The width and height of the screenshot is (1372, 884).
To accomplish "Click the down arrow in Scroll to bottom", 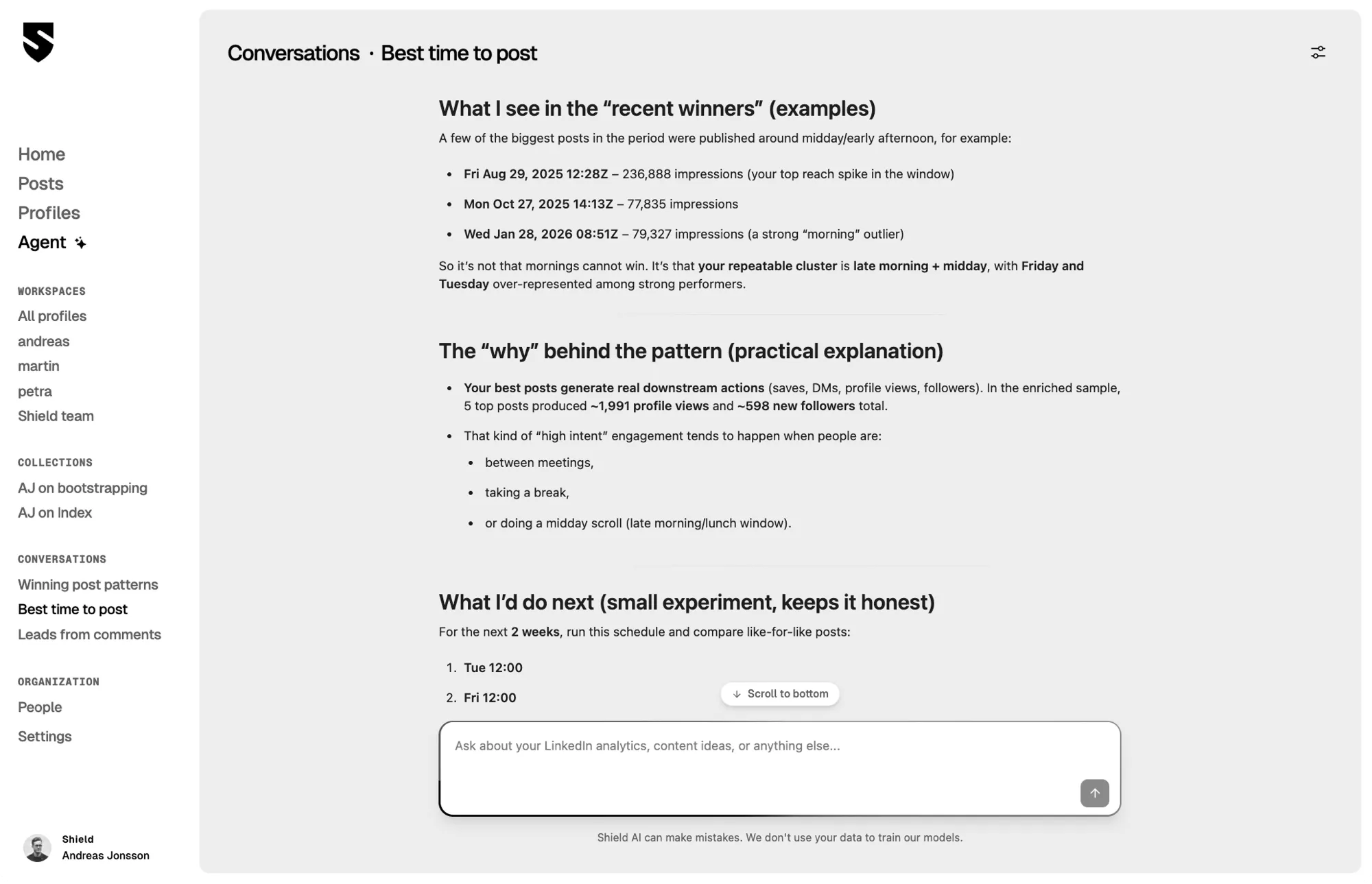I will tap(737, 694).
